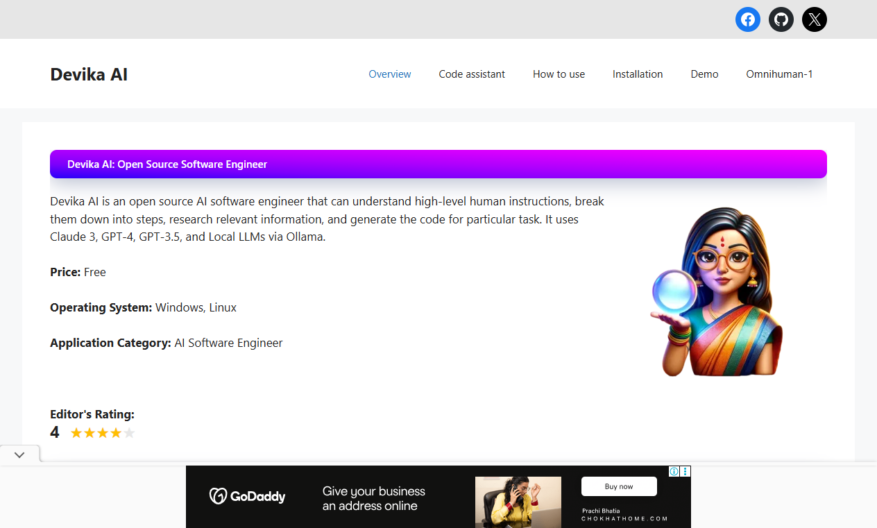Open the ad info (i) icon
This screenshot has height=528, width=877.
[674, 472]
